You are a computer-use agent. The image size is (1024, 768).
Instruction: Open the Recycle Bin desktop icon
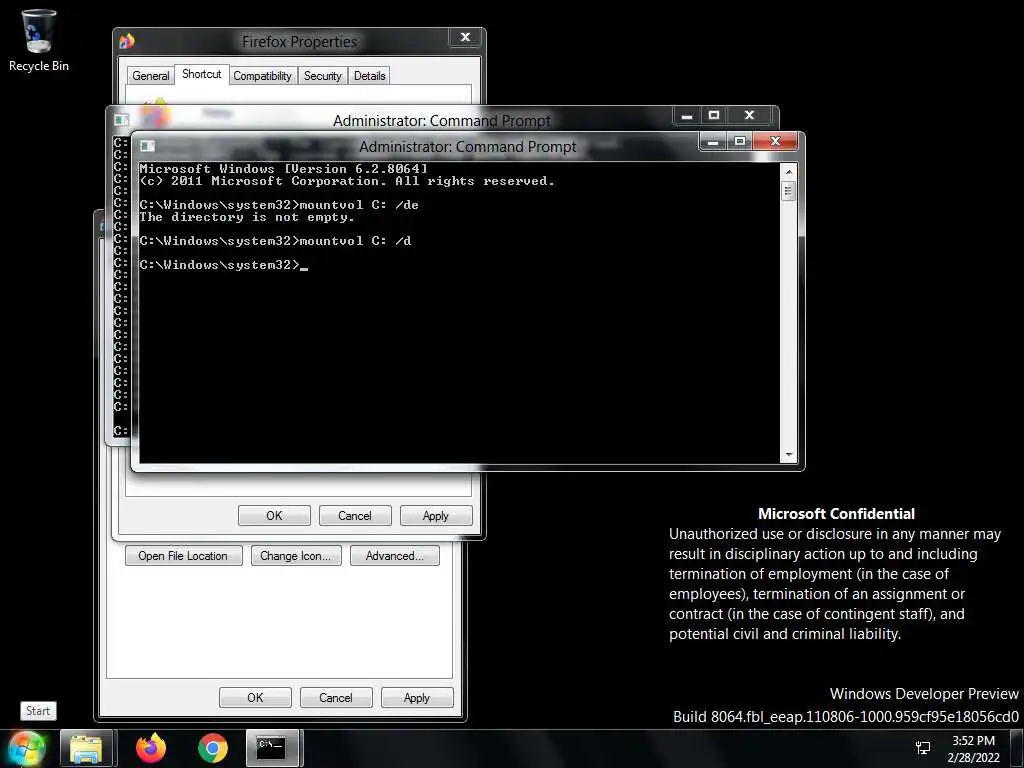point(38,40)
